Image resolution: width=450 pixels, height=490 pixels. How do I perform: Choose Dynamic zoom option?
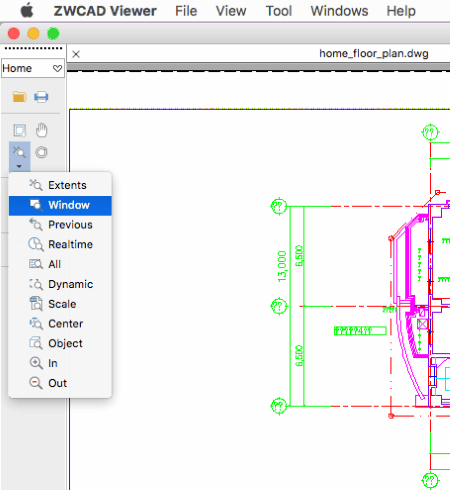coord(60,284)
